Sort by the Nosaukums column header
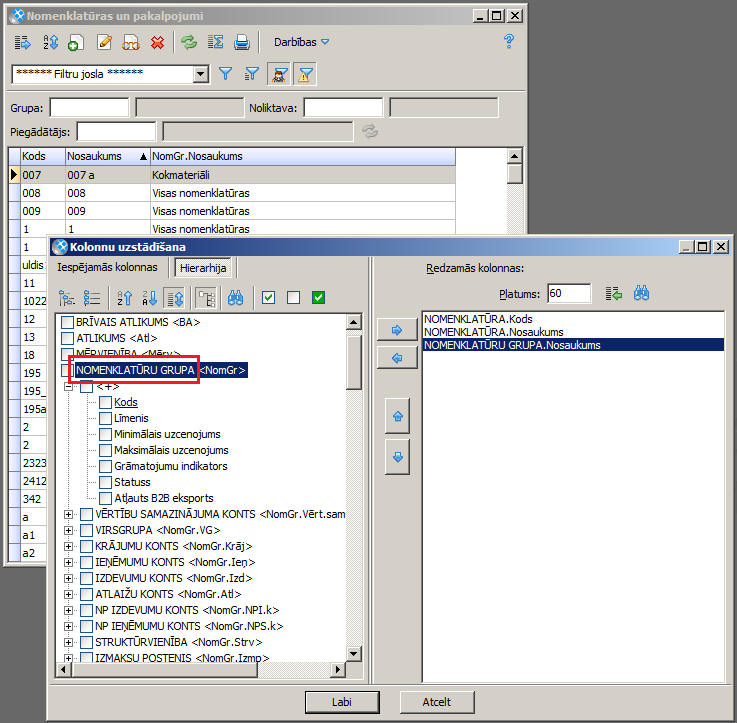Viewport: 737px width, 723px height. coord(108,157)
